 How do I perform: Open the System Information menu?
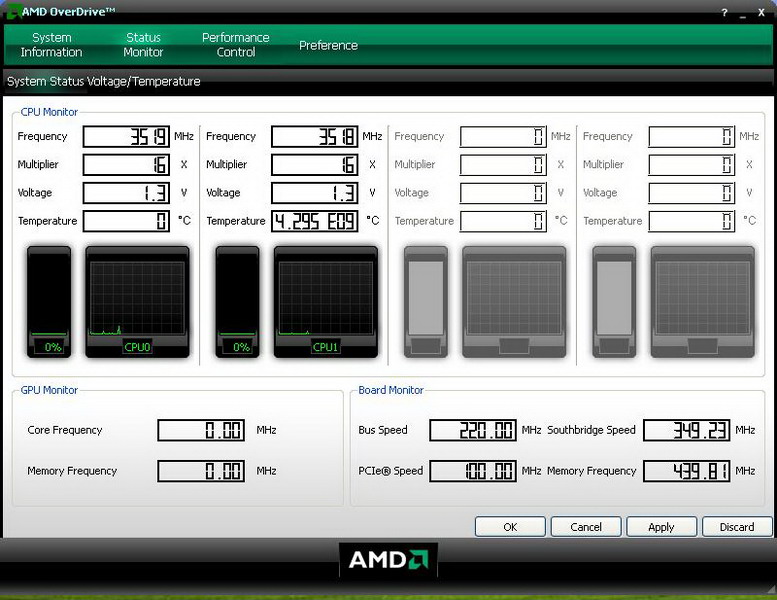click(x=52, y=45)
